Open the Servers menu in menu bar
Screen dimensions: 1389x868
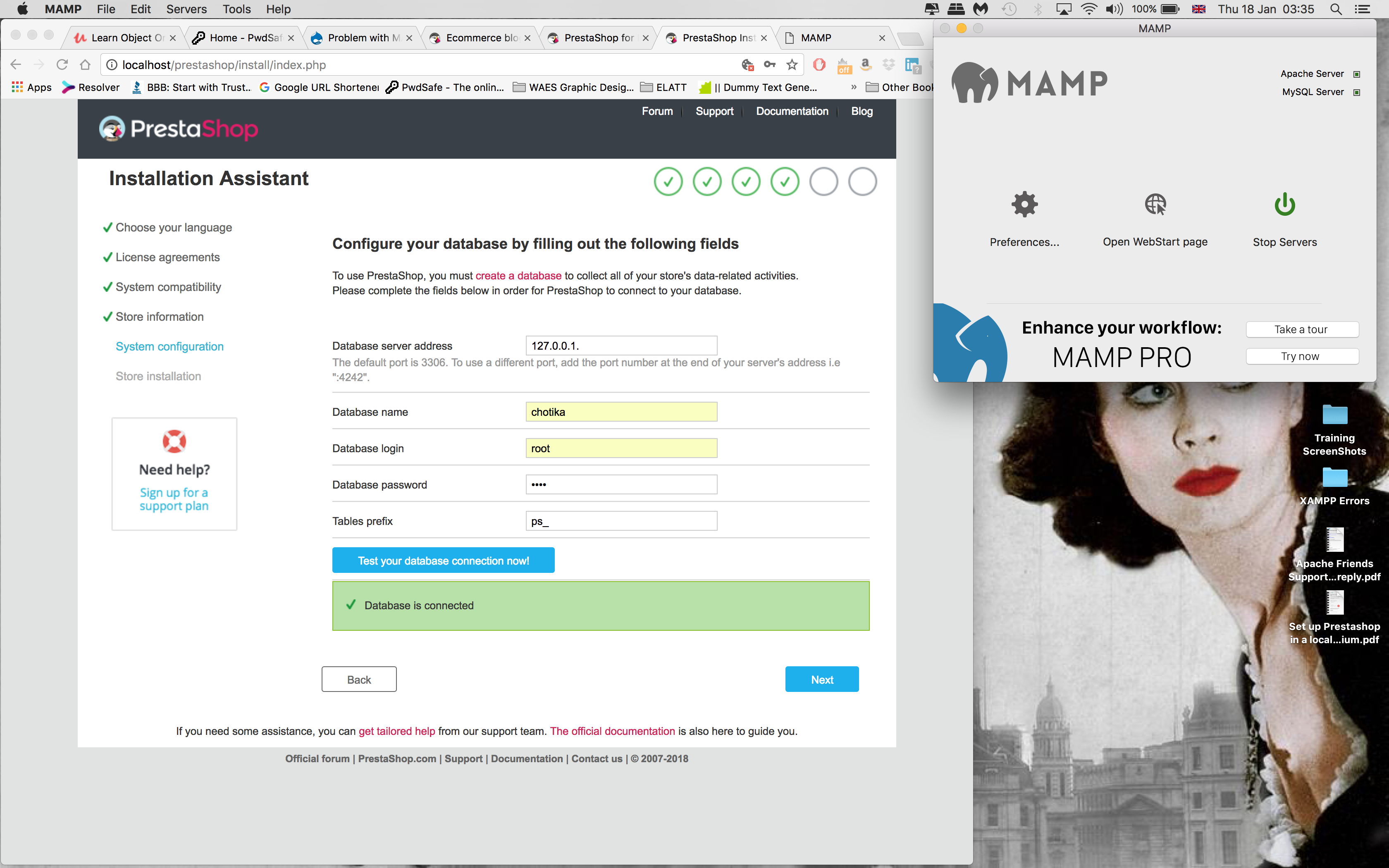186,9
